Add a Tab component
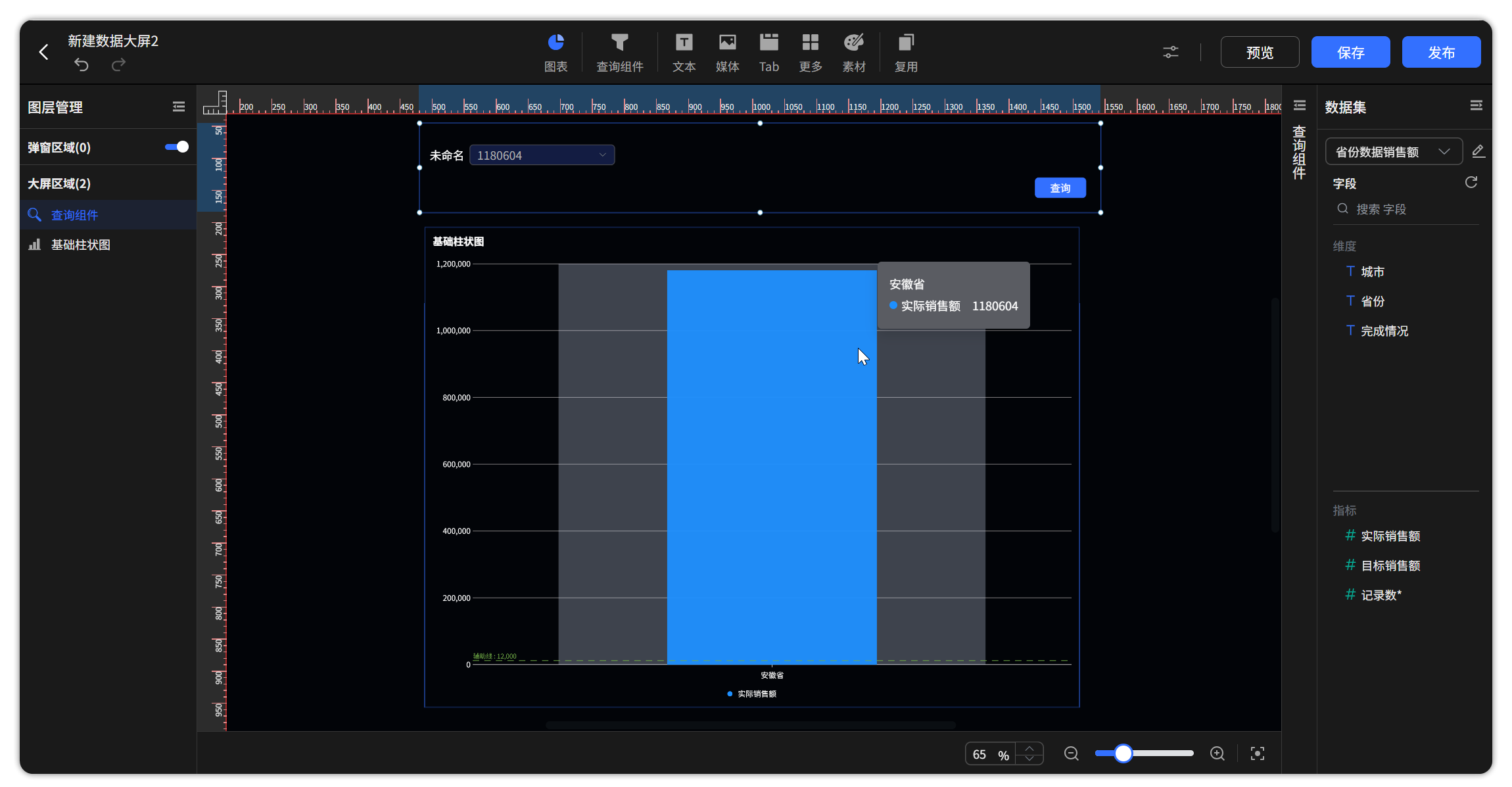 tap(768, 53)
